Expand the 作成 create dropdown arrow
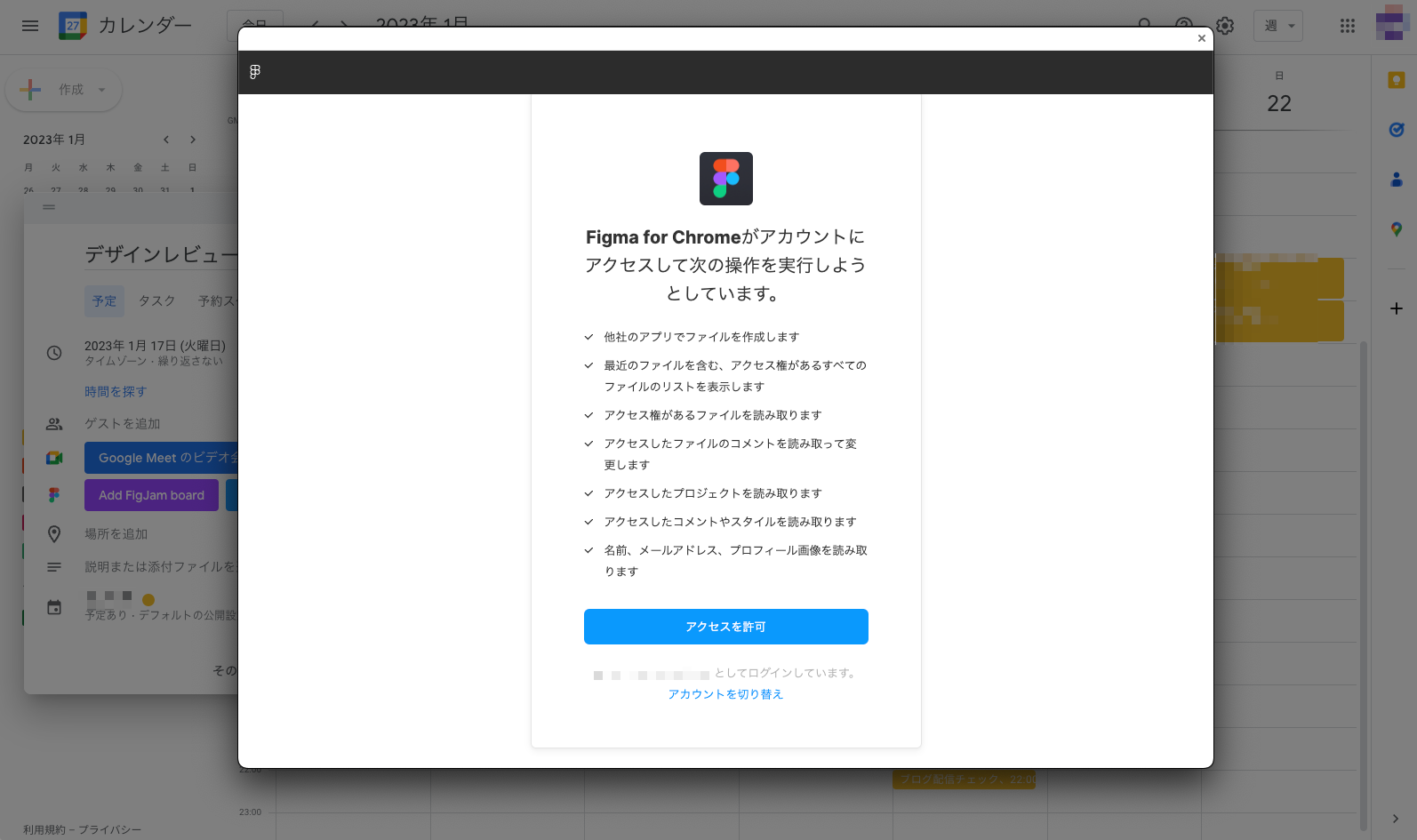1417x840 pixels. point(101,90)
